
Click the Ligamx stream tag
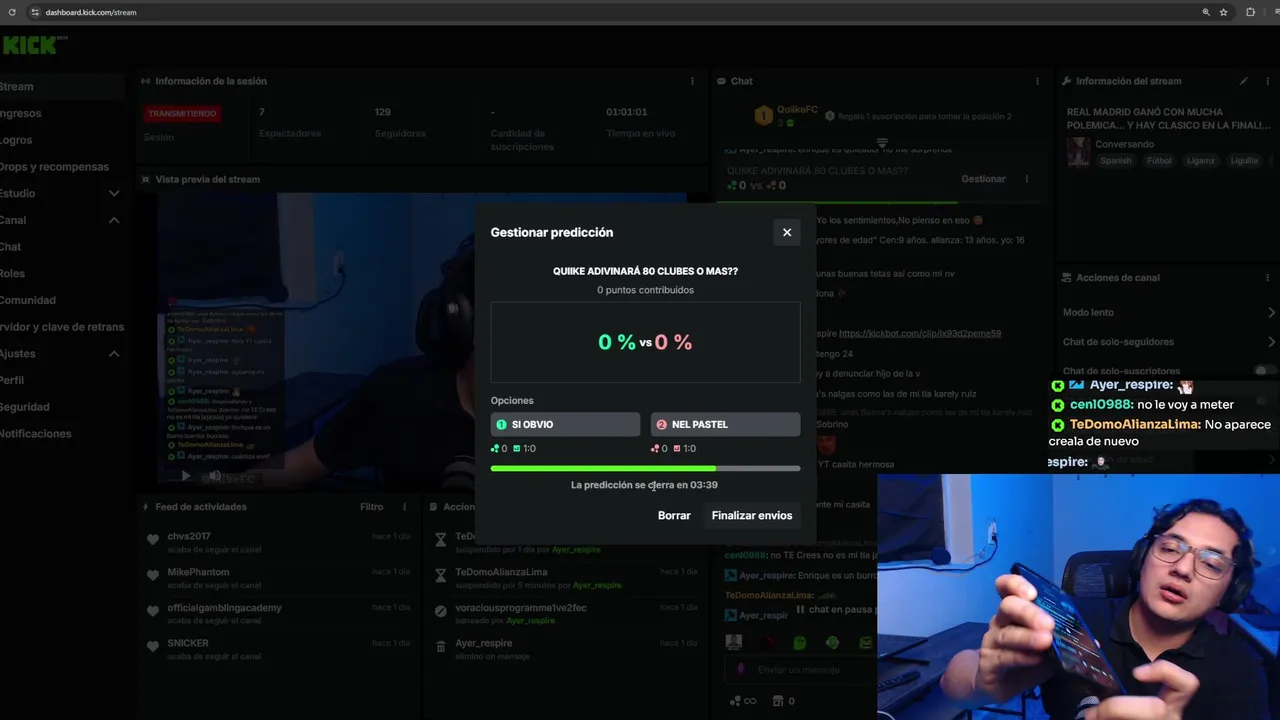[x=1201, y=161]
